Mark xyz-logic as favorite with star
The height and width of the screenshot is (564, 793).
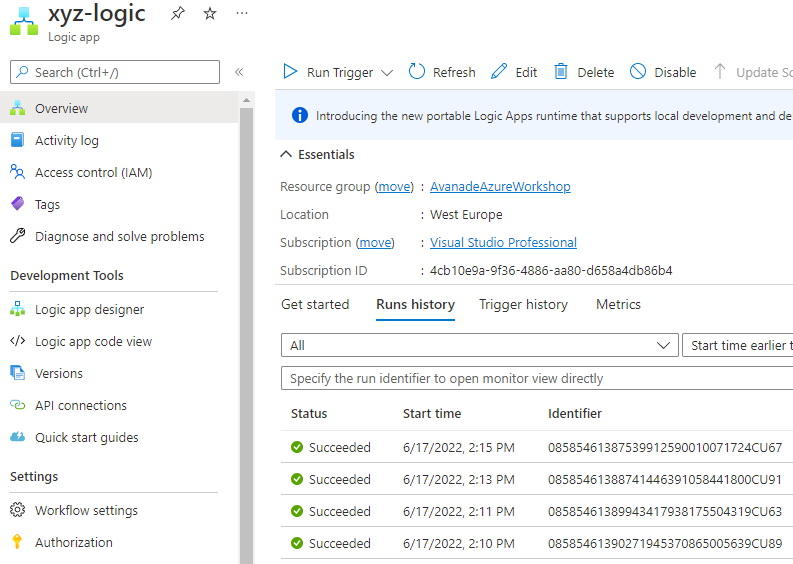click(209, 13)
